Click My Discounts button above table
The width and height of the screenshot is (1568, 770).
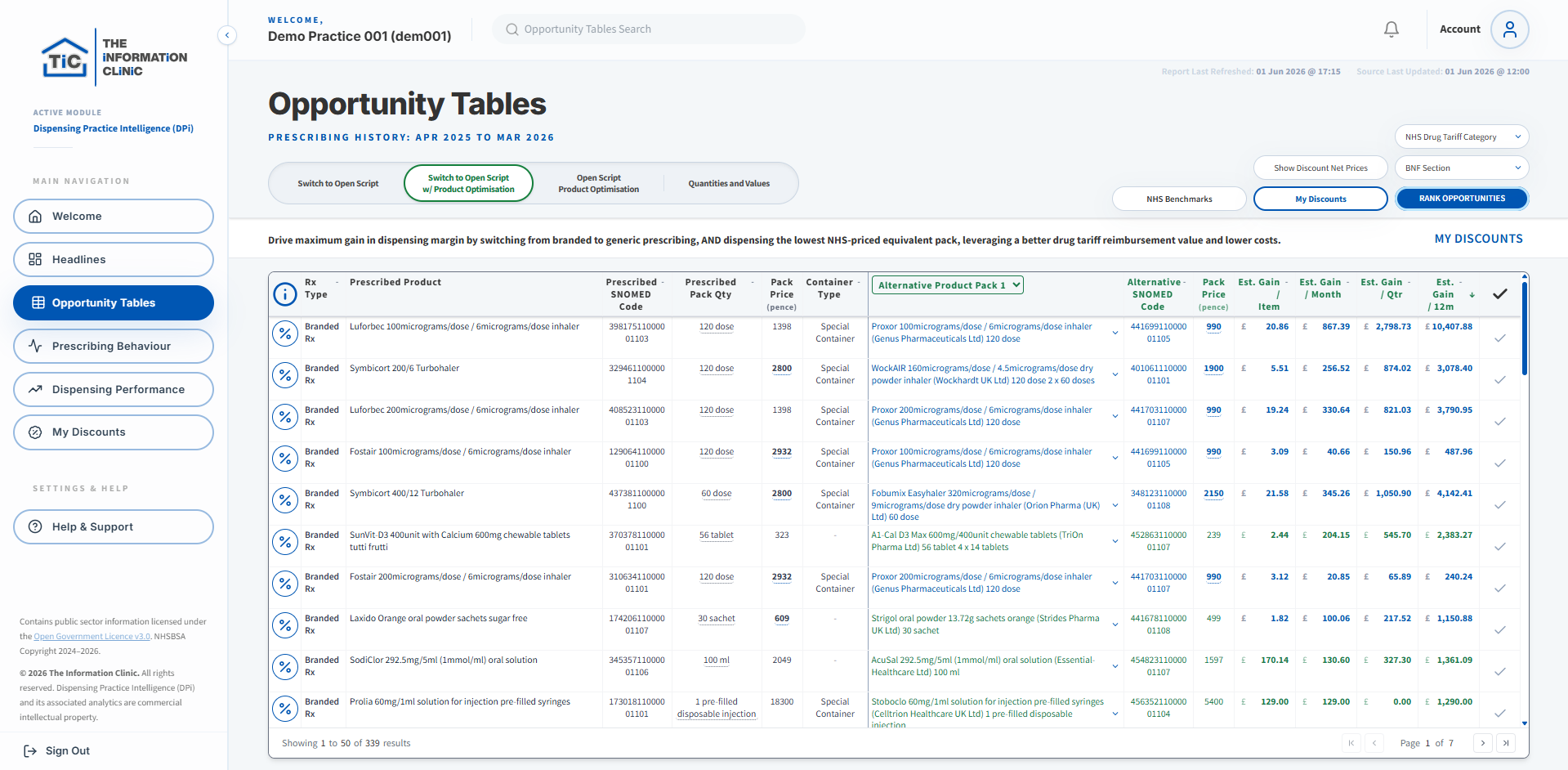[x=1320, y=199]
